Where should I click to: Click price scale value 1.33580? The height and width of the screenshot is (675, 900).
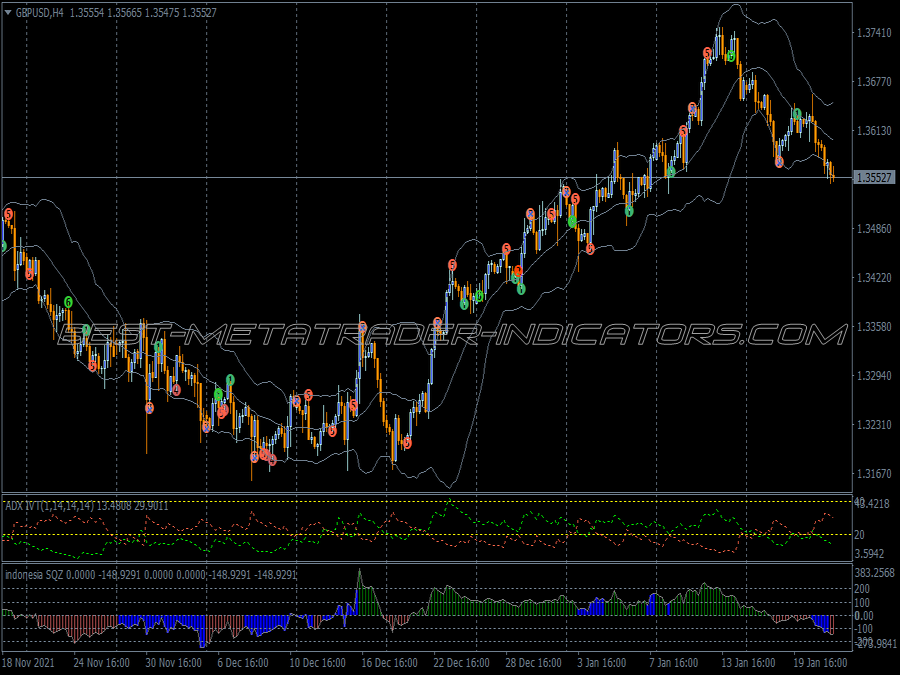(874, 327)
